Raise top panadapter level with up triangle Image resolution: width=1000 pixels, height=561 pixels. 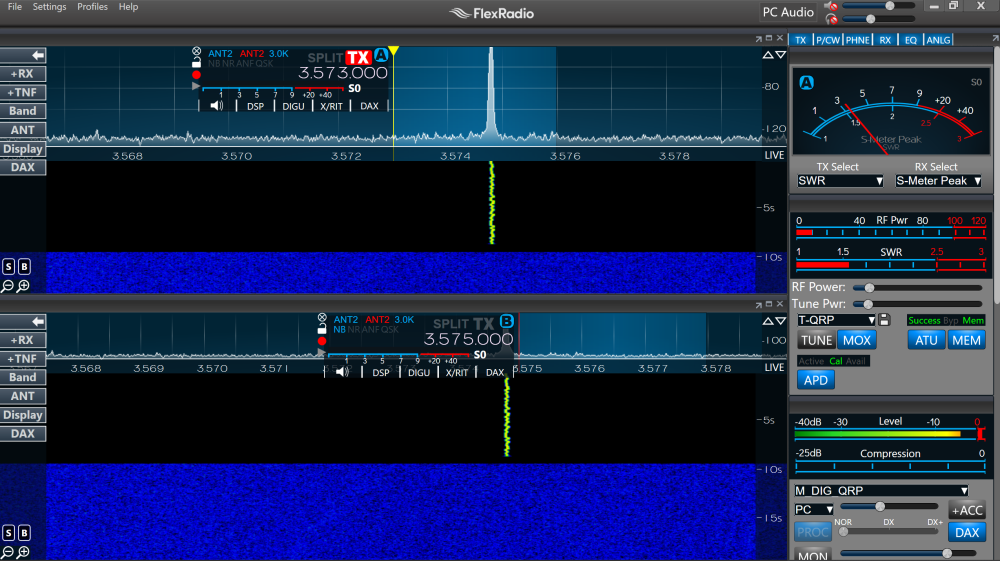click(768, 55)
